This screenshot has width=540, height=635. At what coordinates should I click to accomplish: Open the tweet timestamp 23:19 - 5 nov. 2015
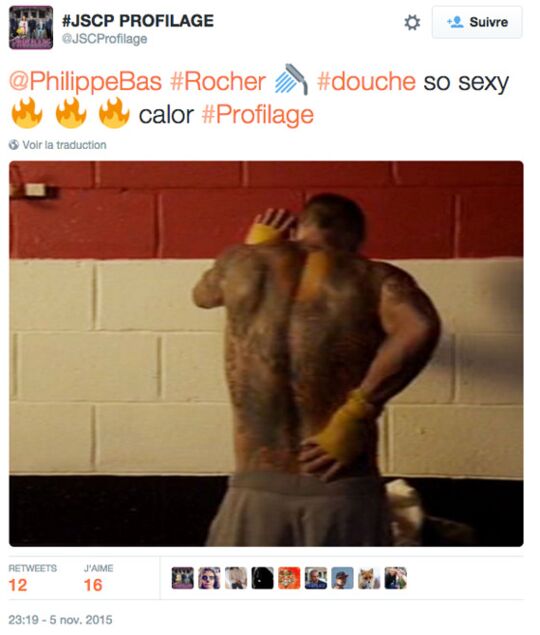click(60, 620)
